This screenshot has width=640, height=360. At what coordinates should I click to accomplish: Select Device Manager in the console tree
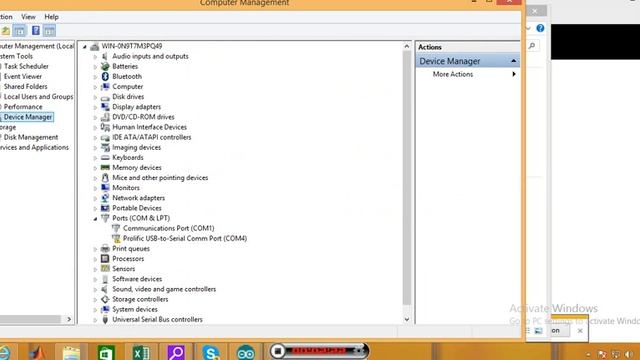tap(28, 117)
